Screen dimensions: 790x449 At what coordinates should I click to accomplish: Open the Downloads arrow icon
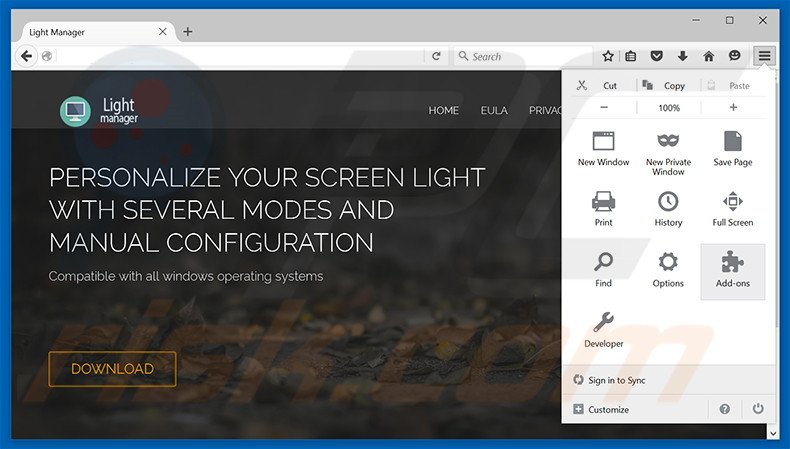point(683,56)
